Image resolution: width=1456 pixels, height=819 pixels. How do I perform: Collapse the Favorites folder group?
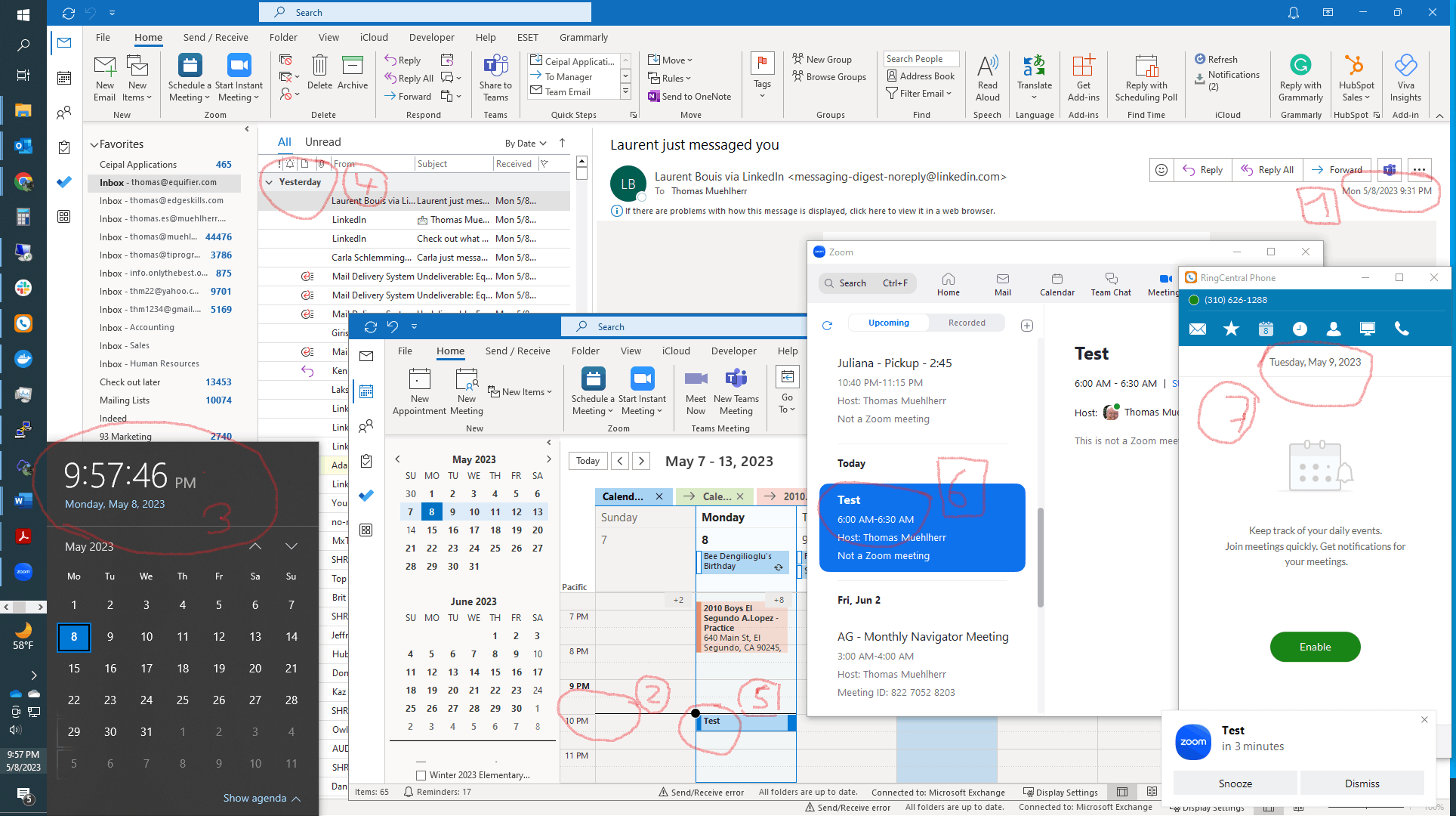94,144
